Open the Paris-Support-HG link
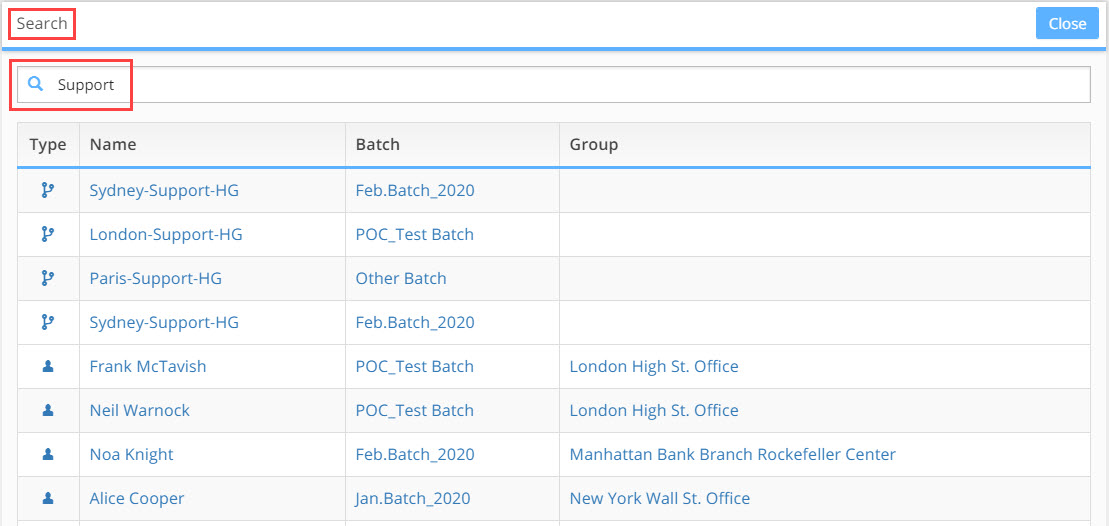The image size is (1109, 526). click(156, 278)
